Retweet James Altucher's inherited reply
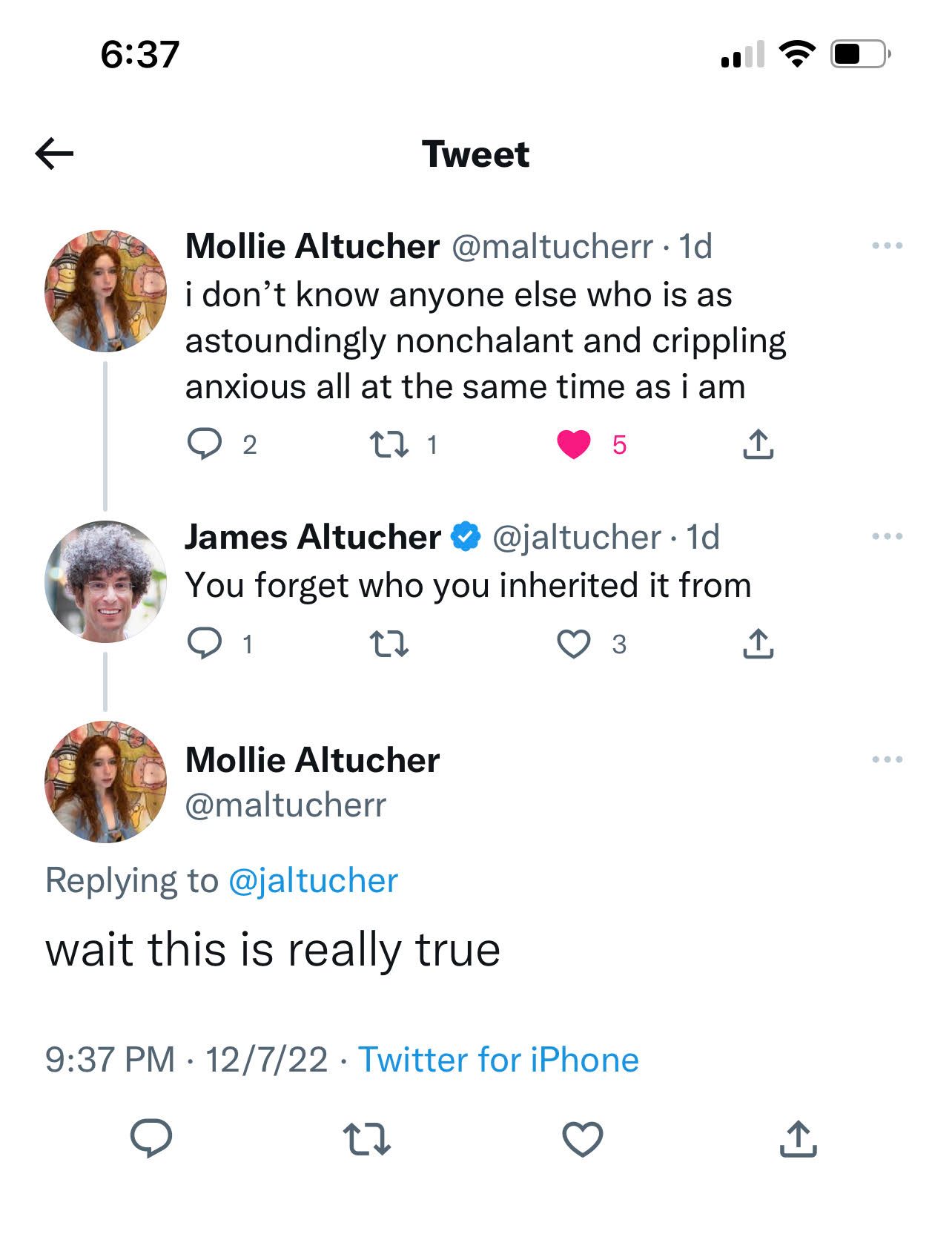 click(389, 644)
